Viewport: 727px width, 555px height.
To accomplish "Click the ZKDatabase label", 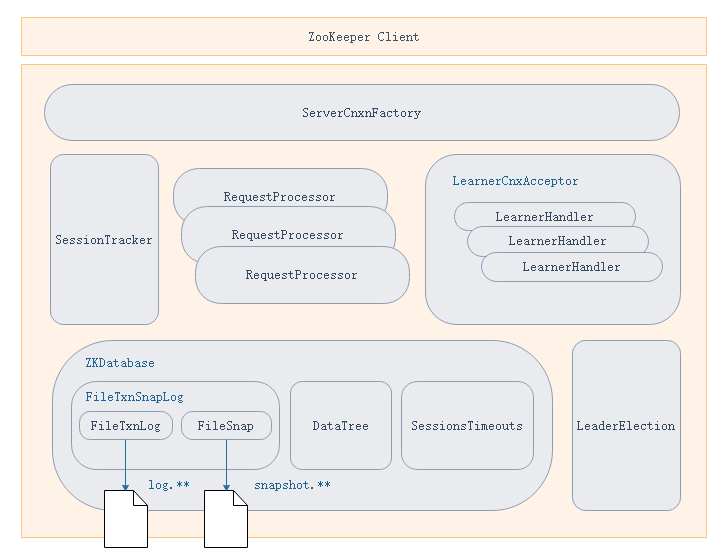I will pos(120,363).
